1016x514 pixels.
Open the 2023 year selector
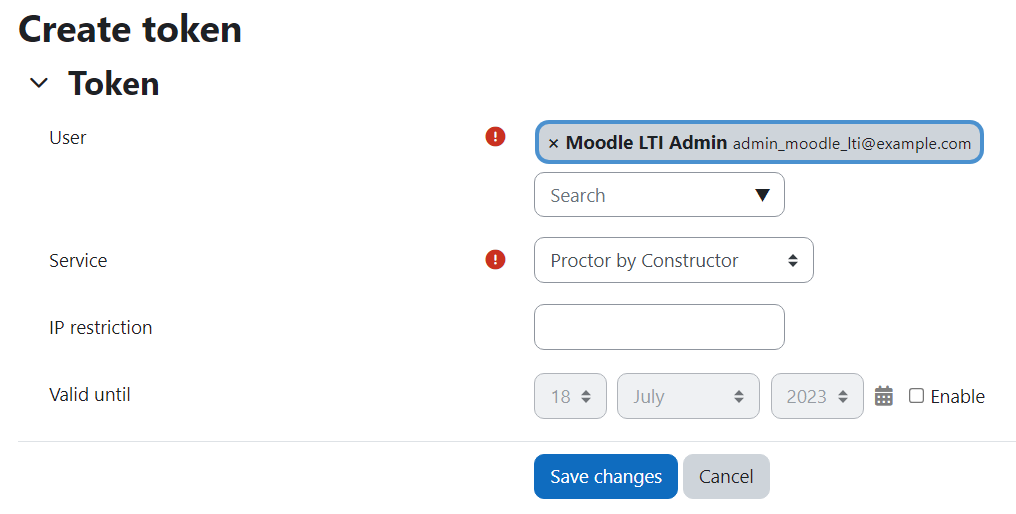click(816, 396)
